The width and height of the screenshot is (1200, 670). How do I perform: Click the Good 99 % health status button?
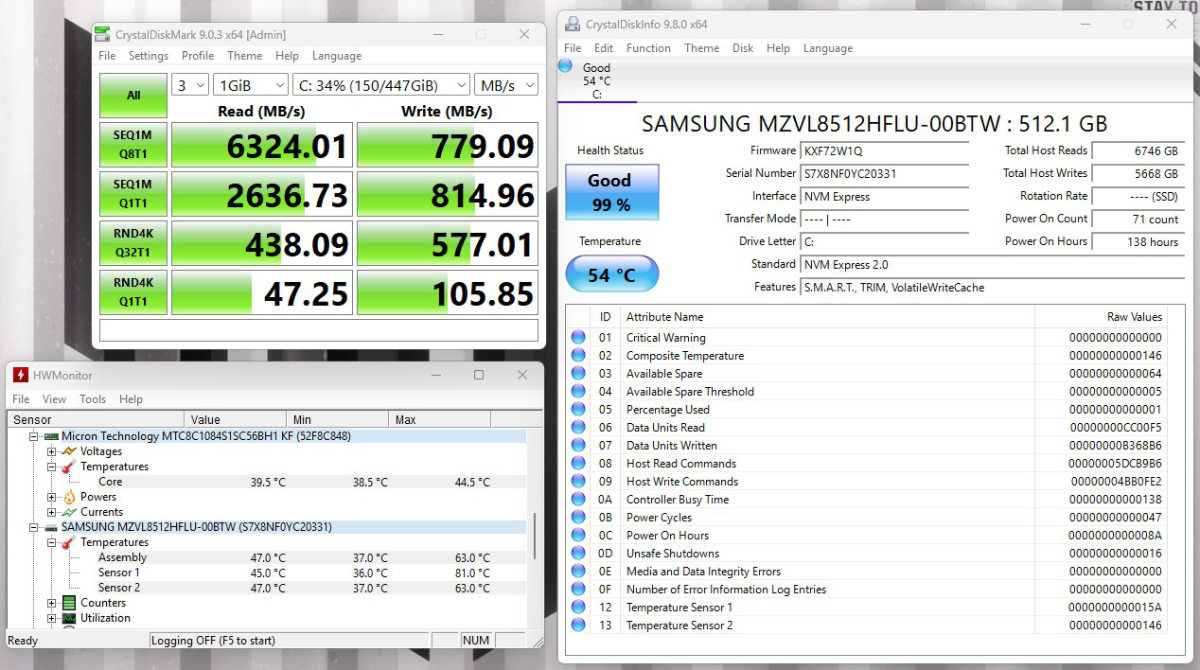(610, 192)
